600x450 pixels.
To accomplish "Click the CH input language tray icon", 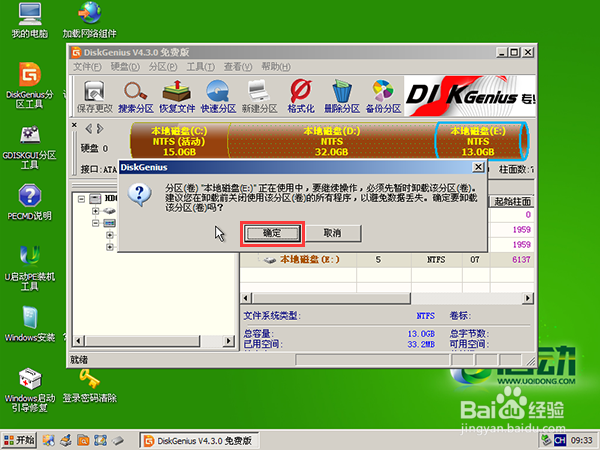I will click(x=559, y=440).
